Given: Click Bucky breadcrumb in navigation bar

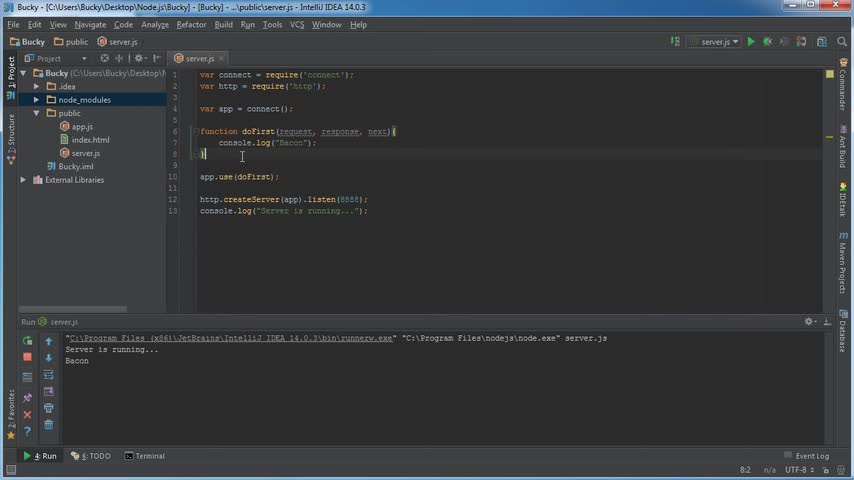Looking at the screenshot, I should point(27,42).
